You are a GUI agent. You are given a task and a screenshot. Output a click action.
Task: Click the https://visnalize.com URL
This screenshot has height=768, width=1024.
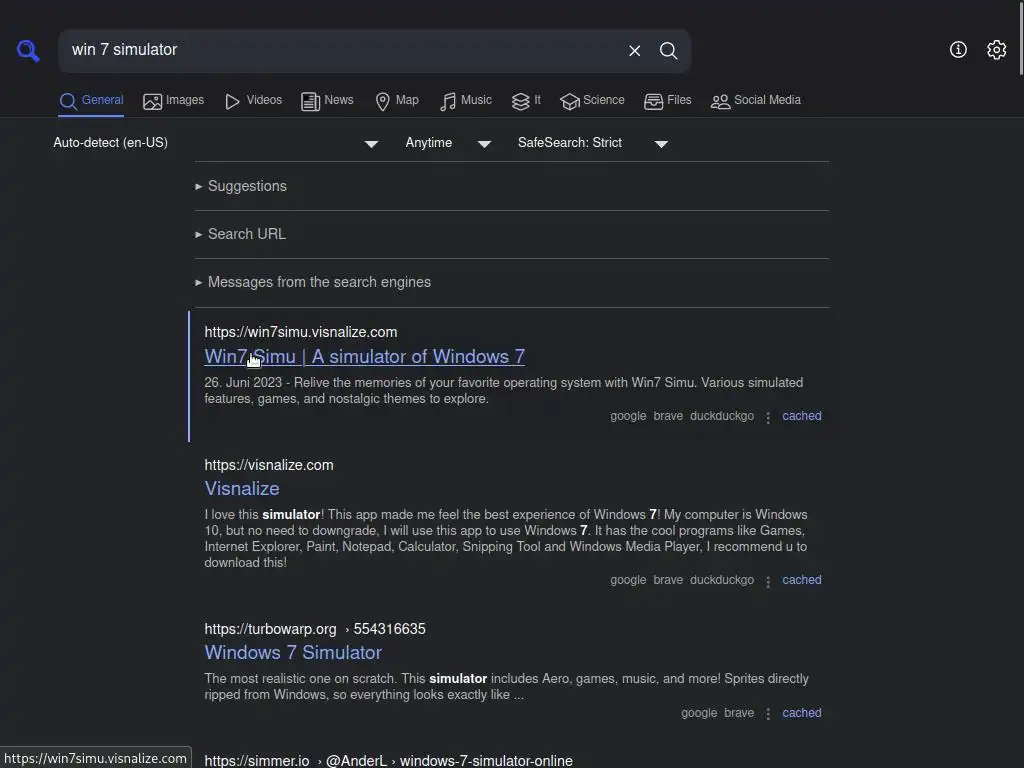268,465
